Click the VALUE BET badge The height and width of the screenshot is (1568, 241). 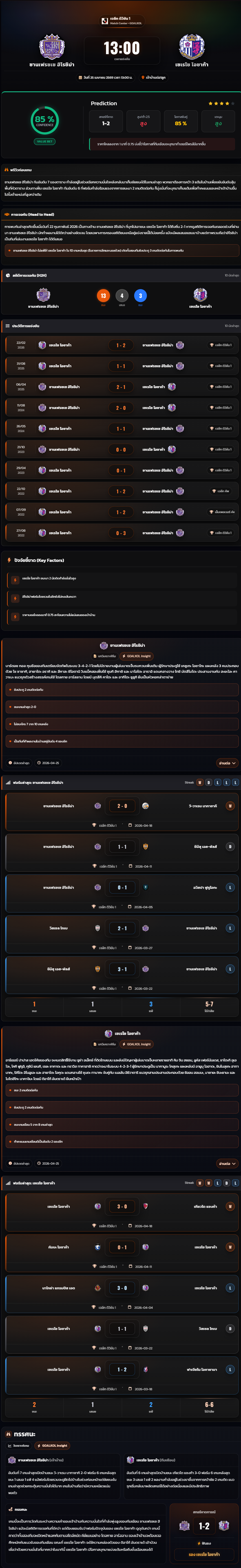(x=45, y=141)
